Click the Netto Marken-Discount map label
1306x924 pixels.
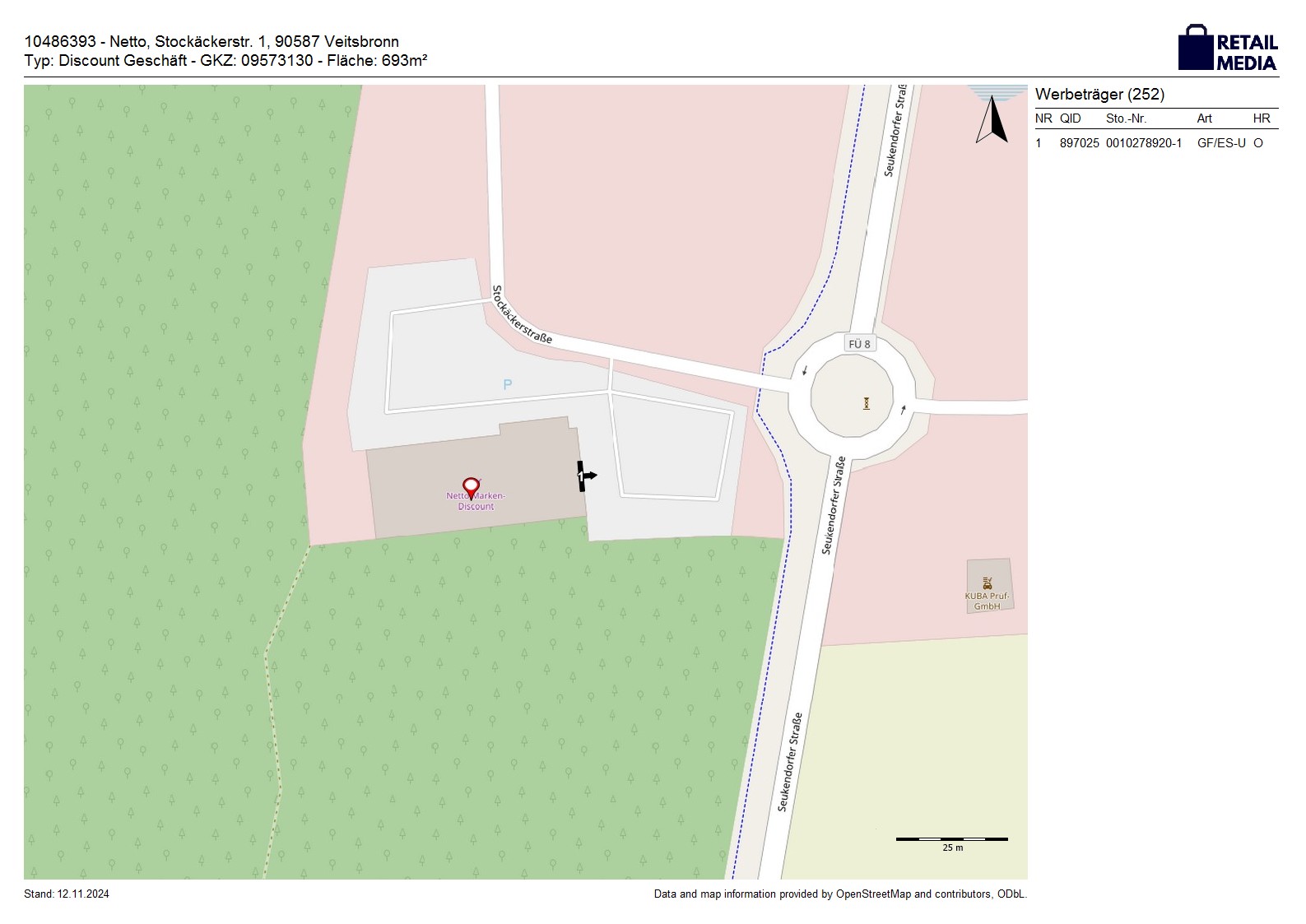tap(476, 502)
